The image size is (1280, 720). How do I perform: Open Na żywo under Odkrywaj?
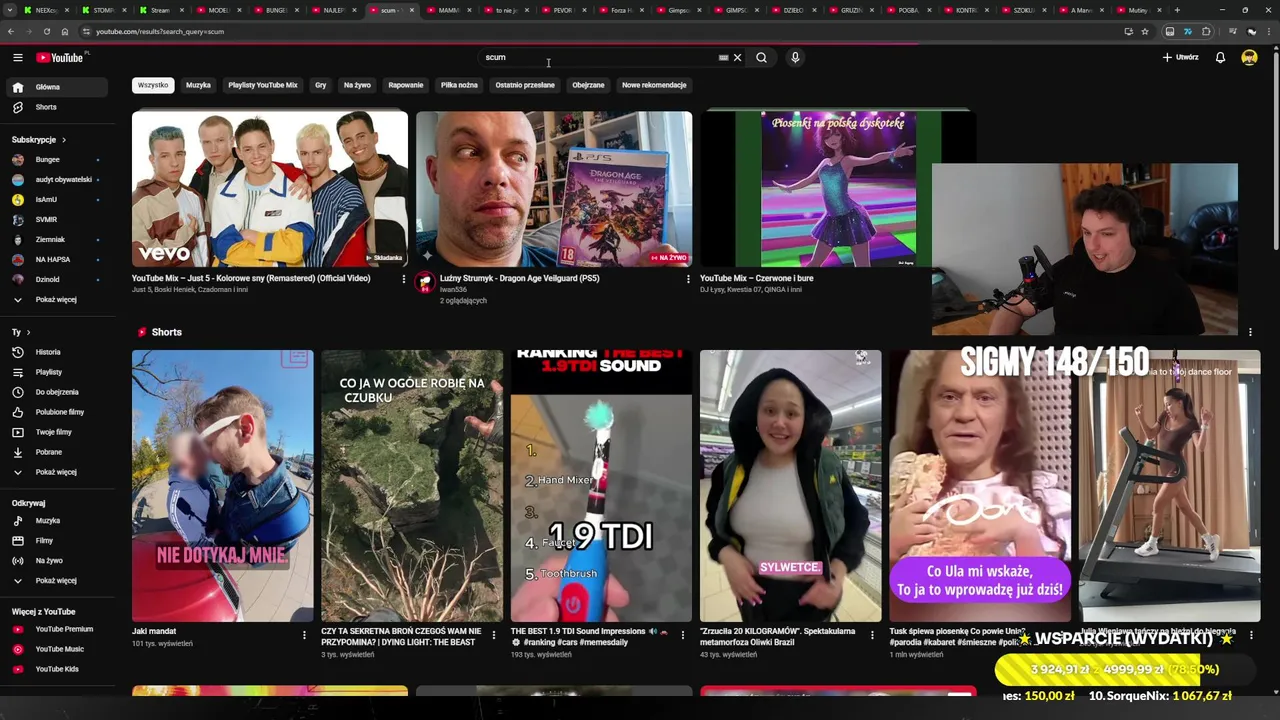[x=56, y=561]
